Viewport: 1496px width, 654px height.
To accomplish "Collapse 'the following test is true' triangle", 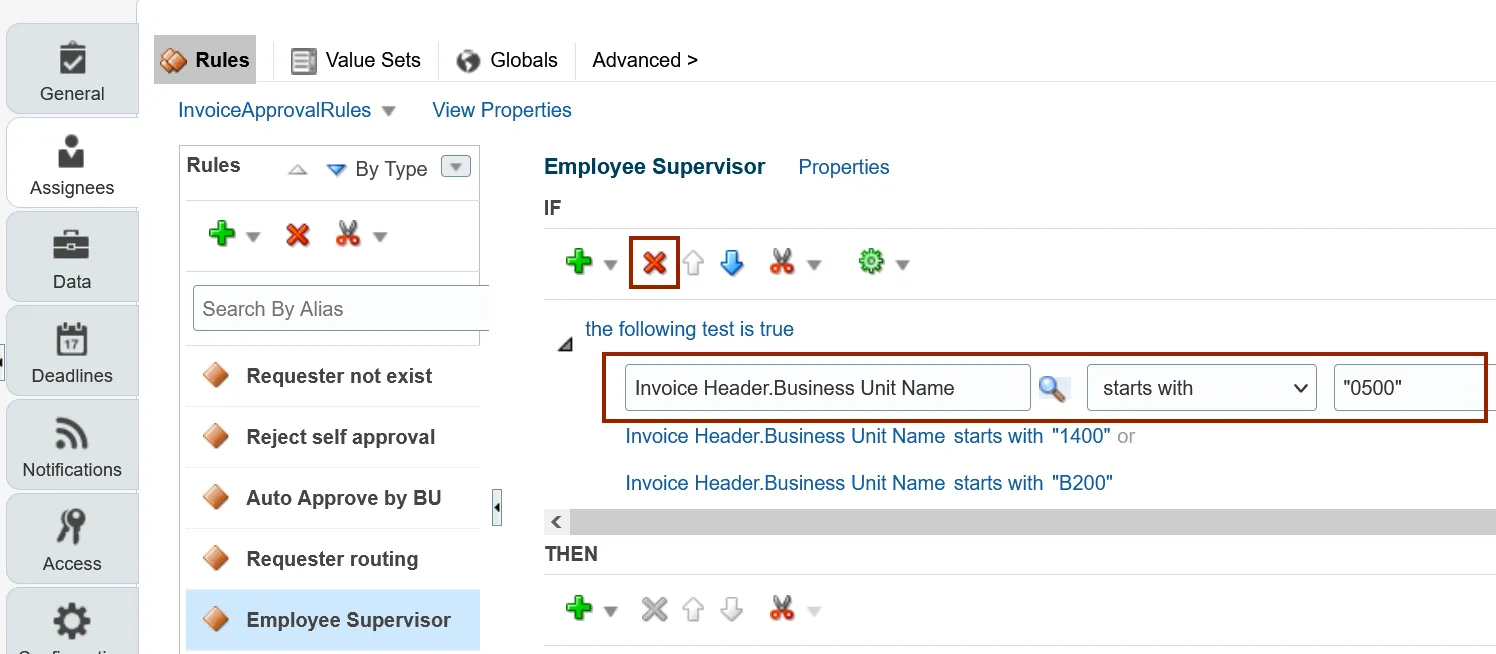I will (566, 344).
